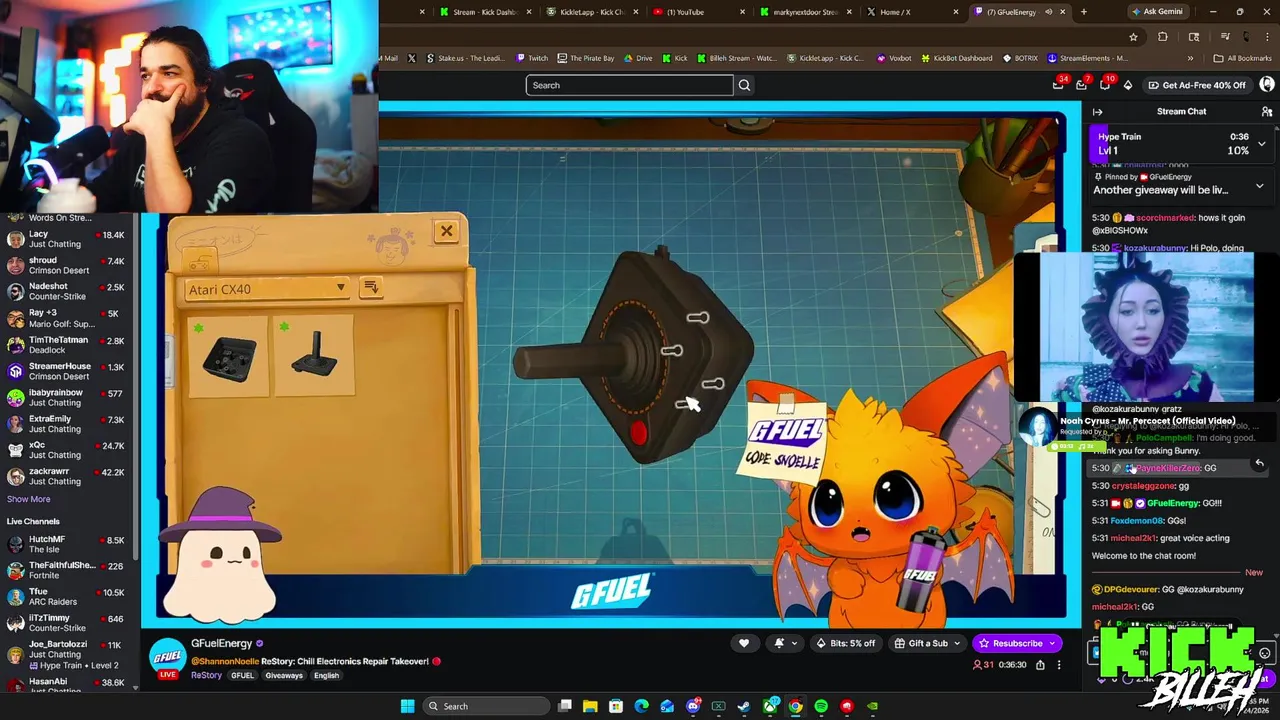Screen dimensions: 1280x720
Task: Click the Giveaways tag
Action: coord(284,676)
